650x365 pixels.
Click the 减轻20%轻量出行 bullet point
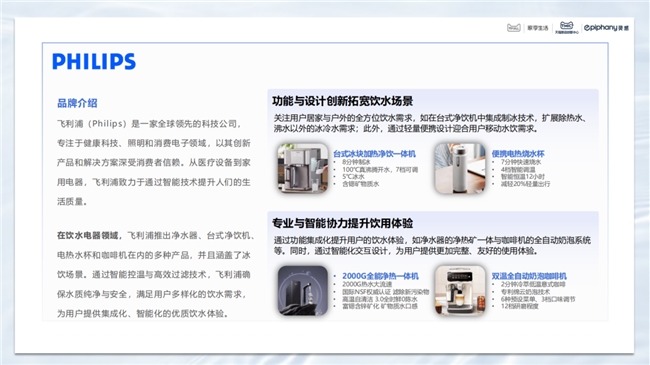(525, 184)
